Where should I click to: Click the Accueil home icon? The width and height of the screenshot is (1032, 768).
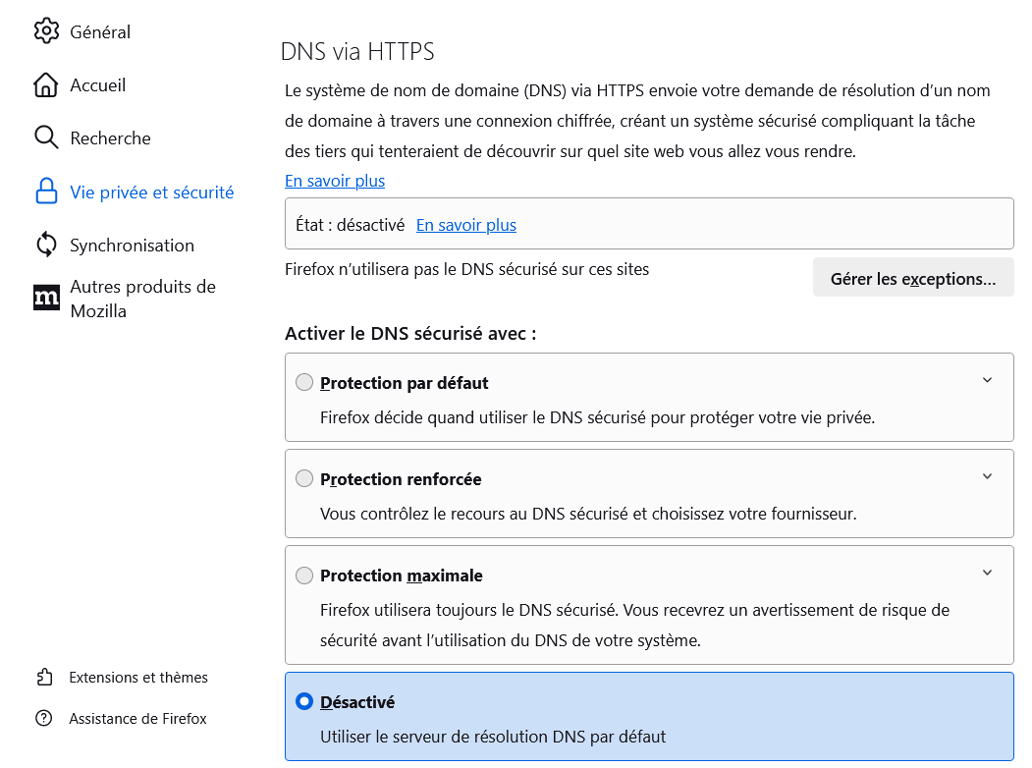(46, 85)
